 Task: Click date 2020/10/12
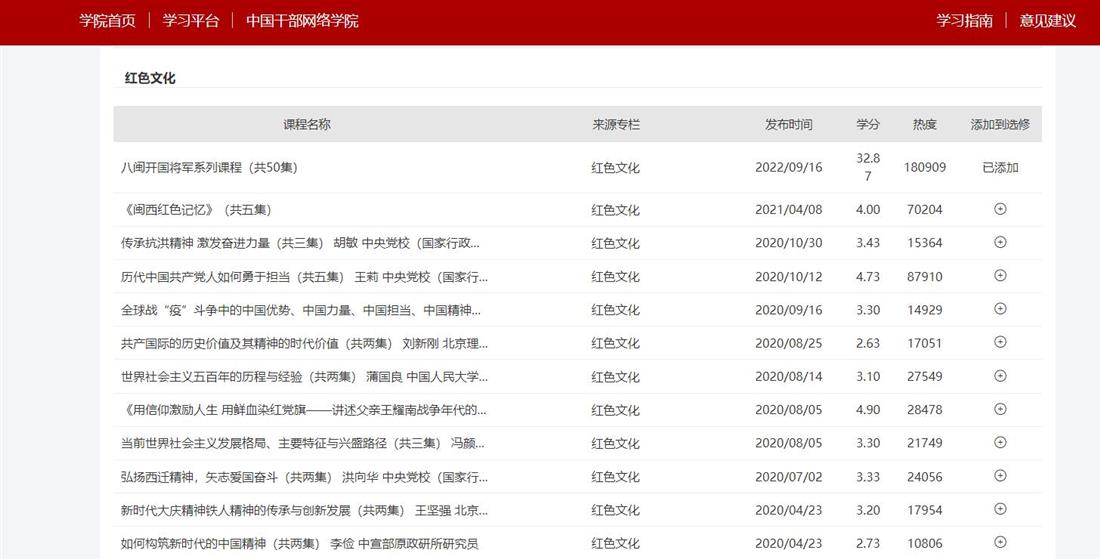pyautogui.click(x=789, y=276)
